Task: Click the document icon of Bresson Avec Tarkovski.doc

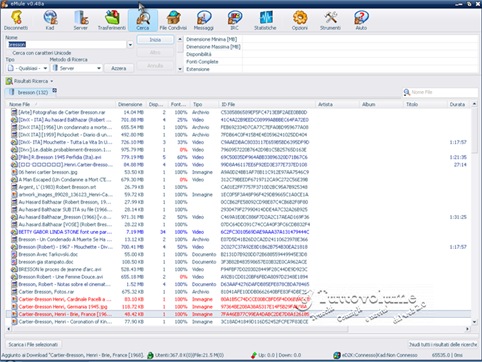Action: (14, 254)
